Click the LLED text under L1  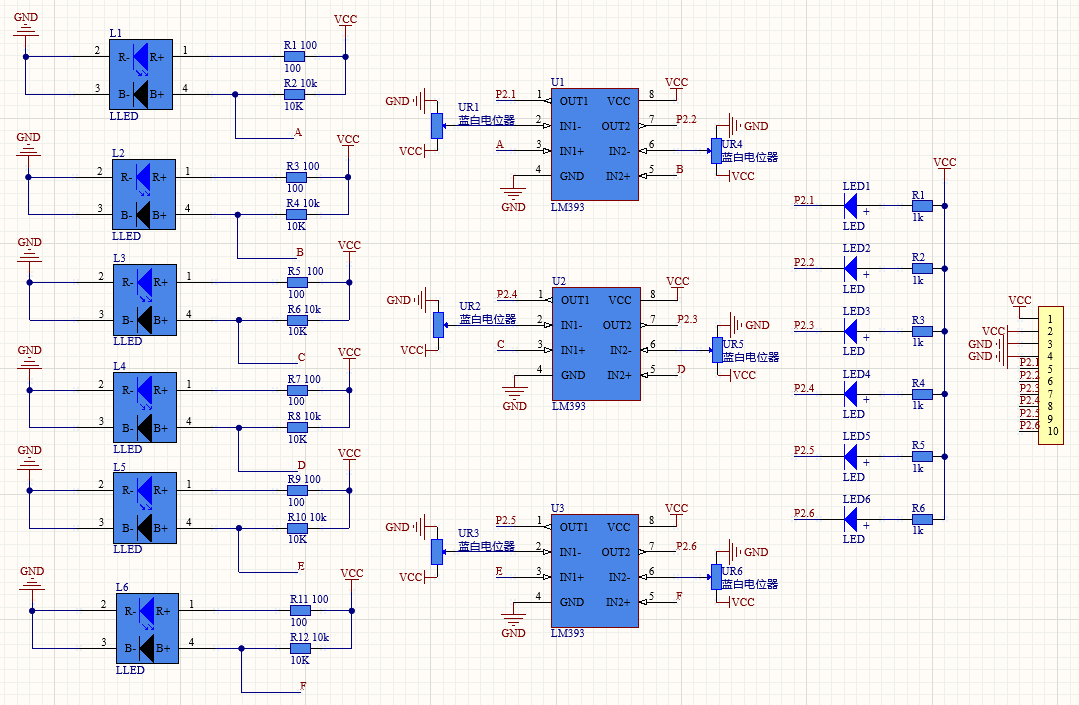tap(124, 116)
